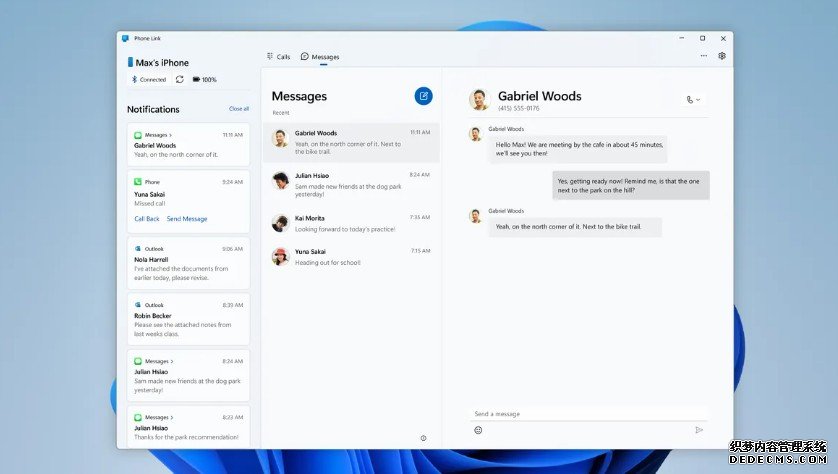Image resolution: width=838 pixels, height=474 pixels.
Task: Click the Max's iPhone device icon
Action: (x=130, y=63)
